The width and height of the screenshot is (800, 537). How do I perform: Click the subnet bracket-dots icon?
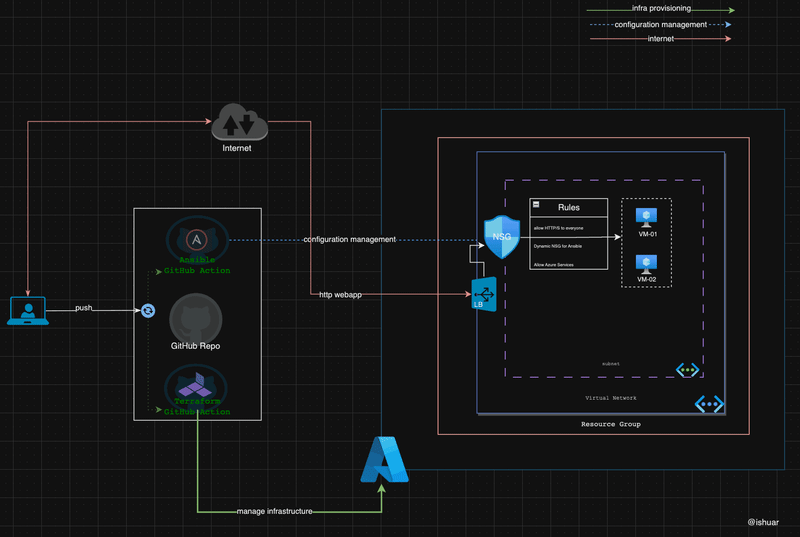click(x=687, y=370)
